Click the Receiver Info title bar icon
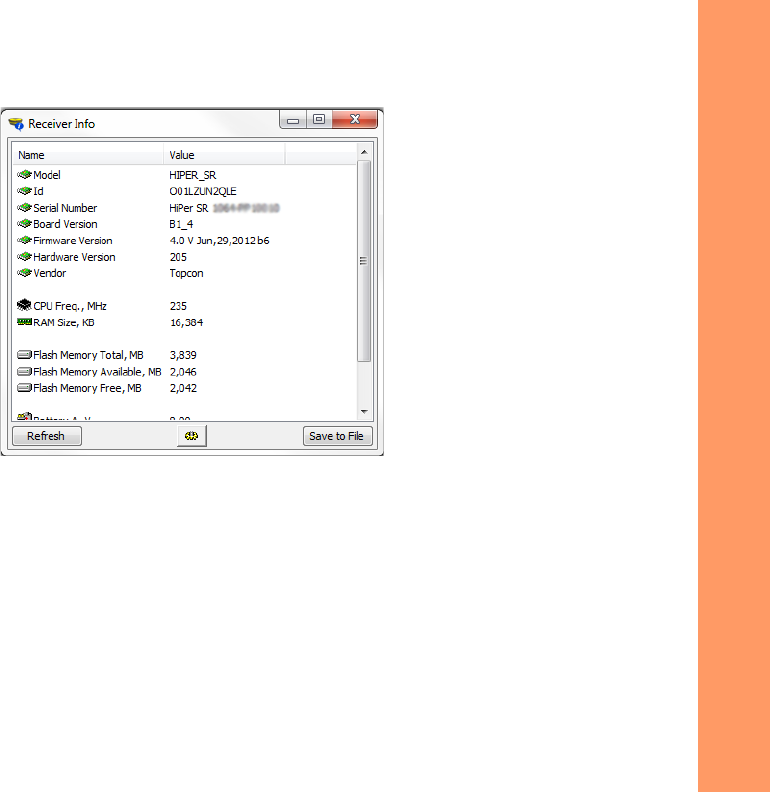This screenshot has width=770, height=792. click(16, 124)
